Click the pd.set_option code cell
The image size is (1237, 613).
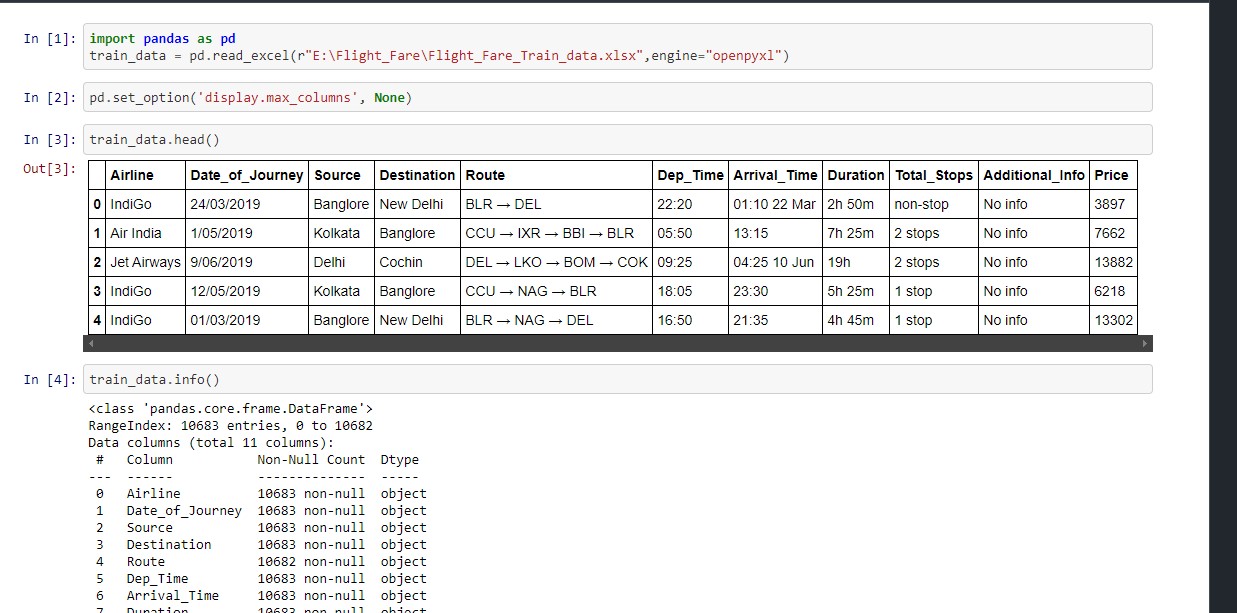618,97
